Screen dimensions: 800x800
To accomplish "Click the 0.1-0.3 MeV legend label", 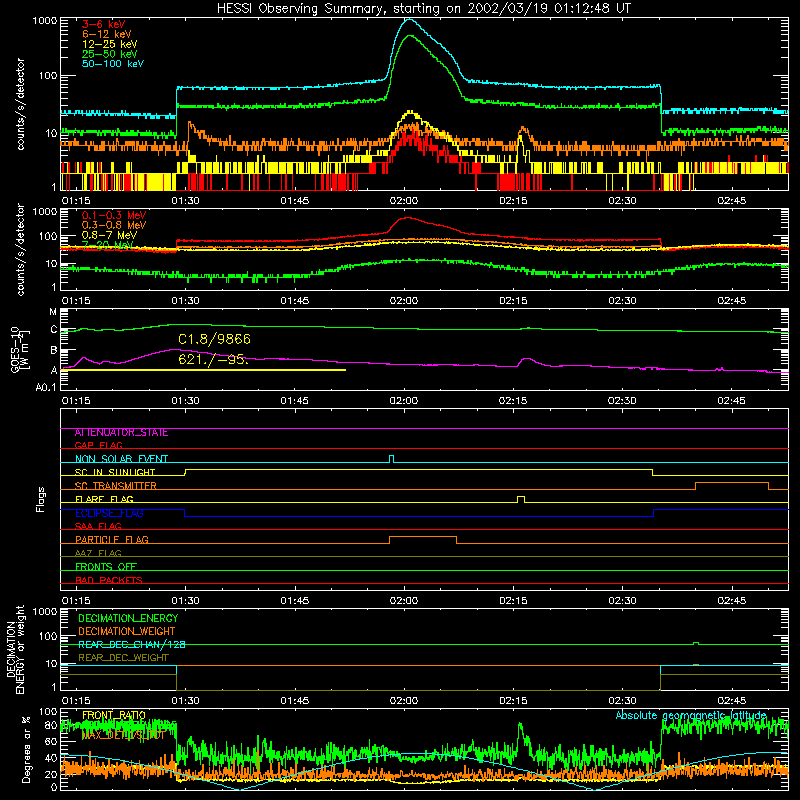I will [x=114, y=215].
